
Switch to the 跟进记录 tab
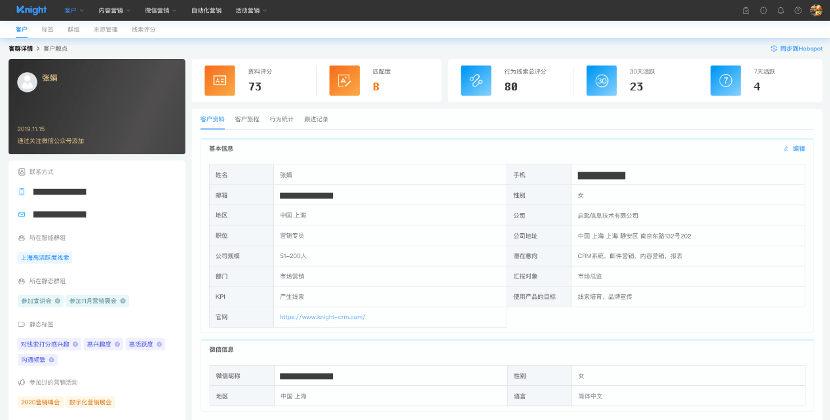[x=317, y=120]
